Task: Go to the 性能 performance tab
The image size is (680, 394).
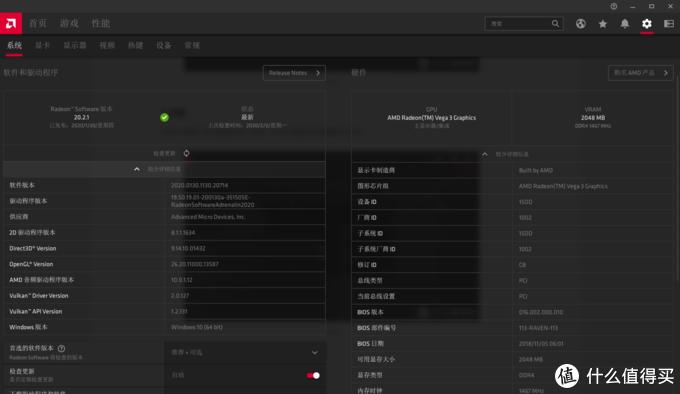Action: (101, 23)
